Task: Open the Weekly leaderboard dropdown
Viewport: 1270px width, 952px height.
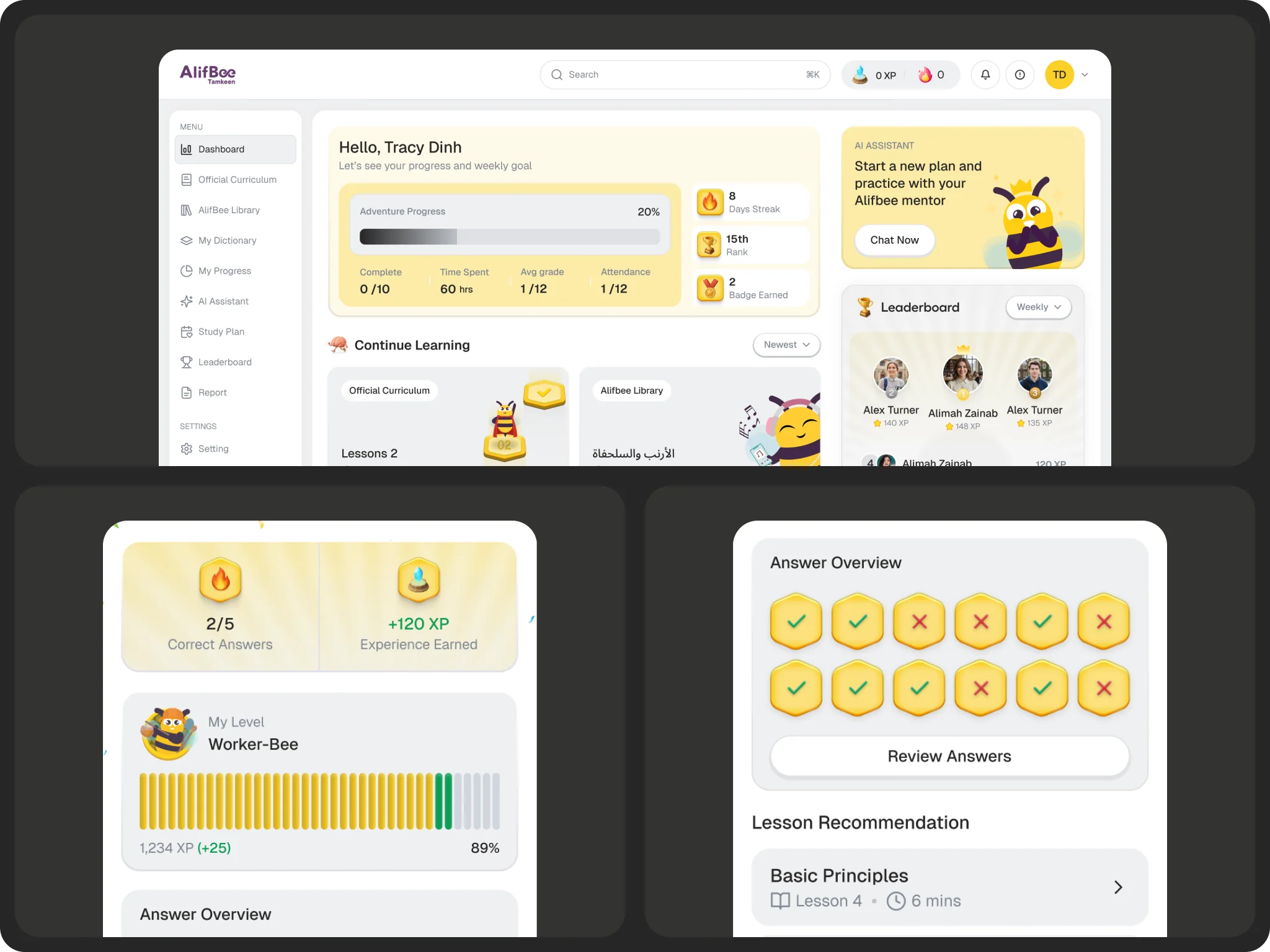Action: click(1038, 307)
